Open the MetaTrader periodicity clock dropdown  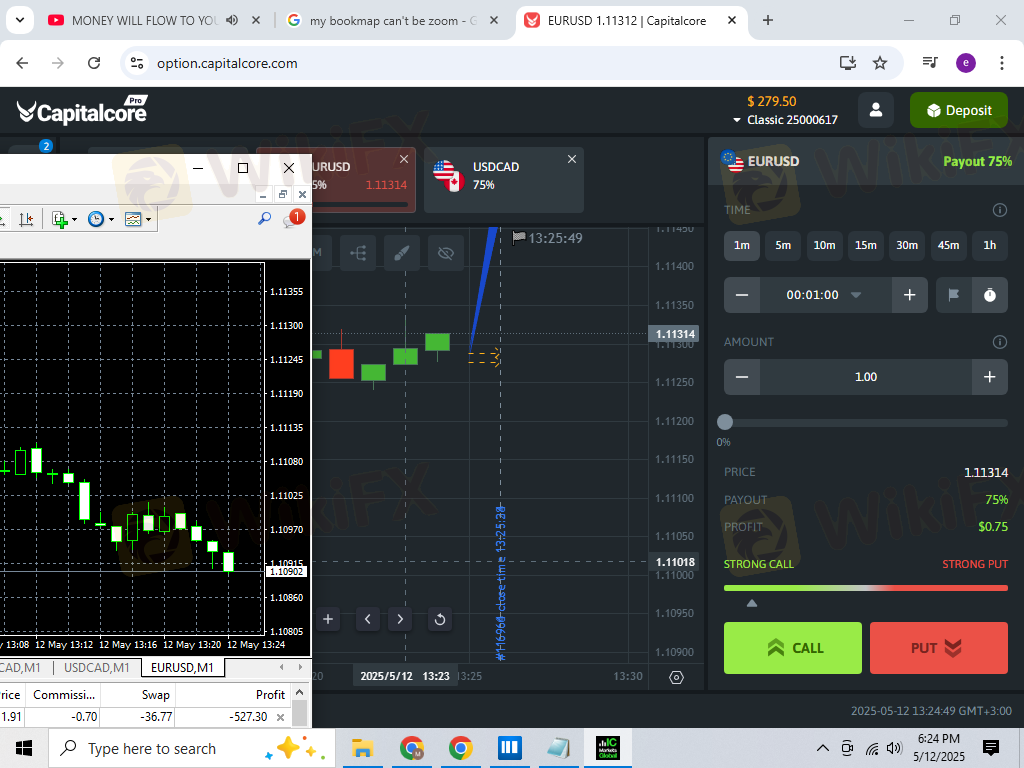(x=101, y=219)
